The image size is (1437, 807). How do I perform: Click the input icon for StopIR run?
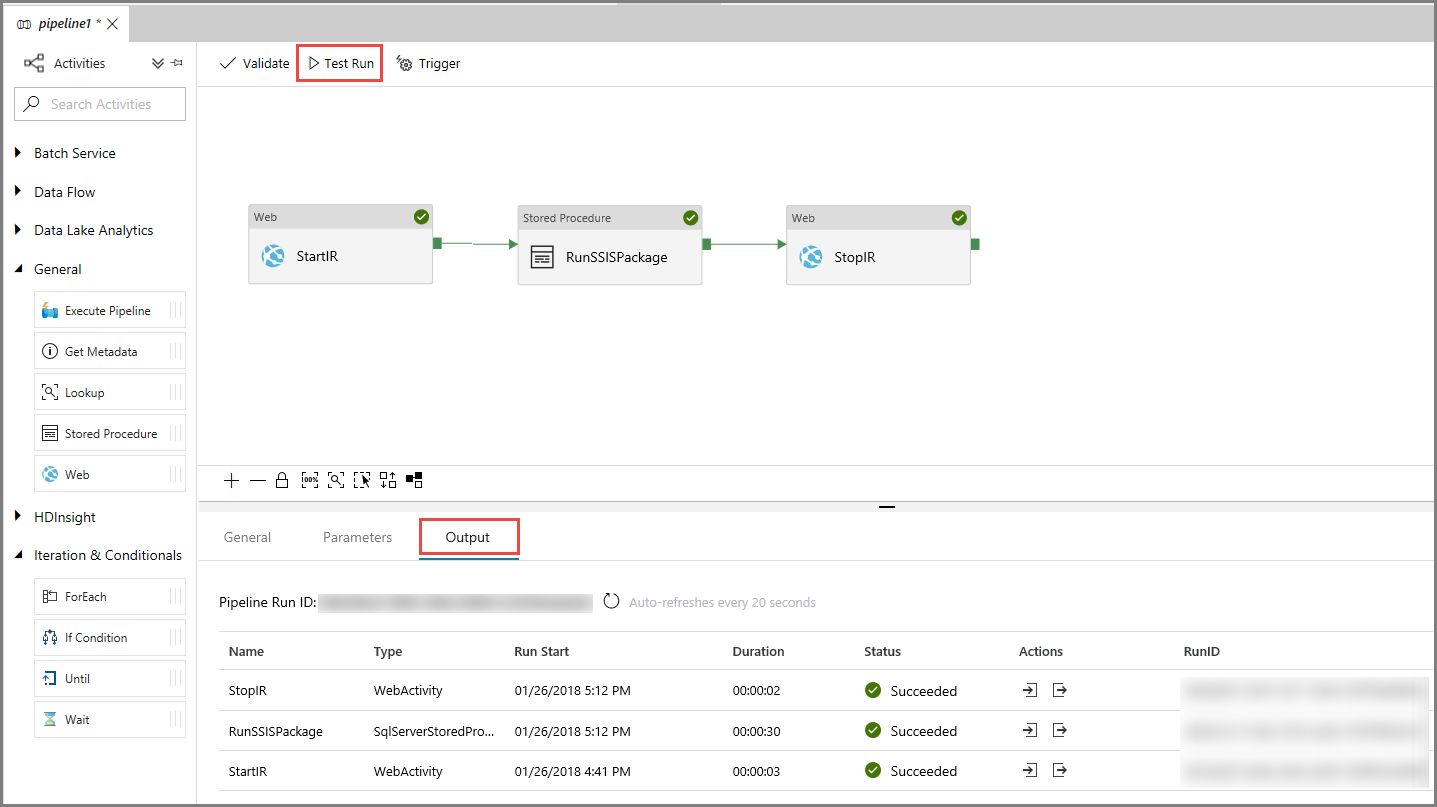[1030, 690]
